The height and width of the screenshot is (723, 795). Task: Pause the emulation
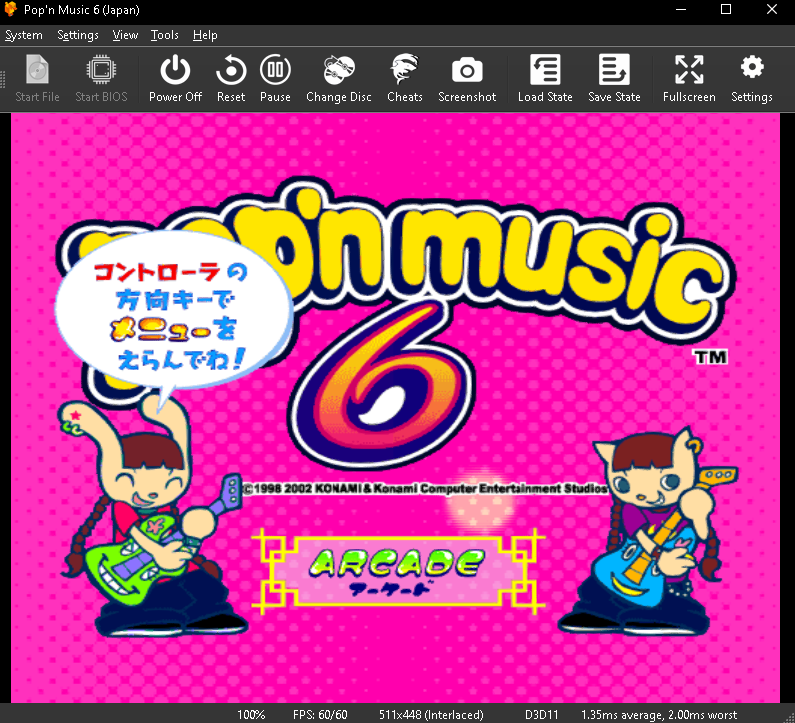pos(275,79)
